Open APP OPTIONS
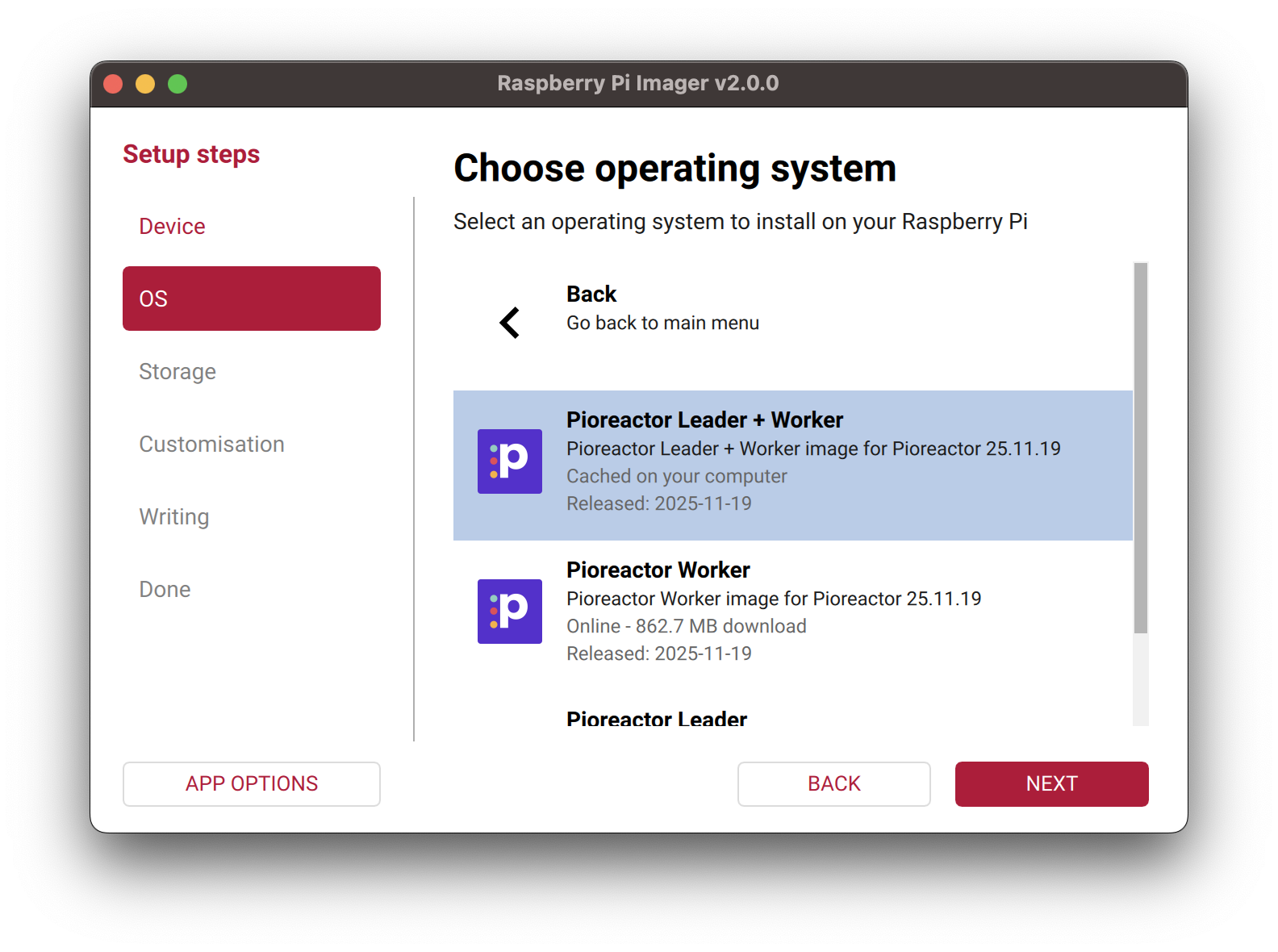The width and height of the screenshot is (1278, 952). pos(251,784)
